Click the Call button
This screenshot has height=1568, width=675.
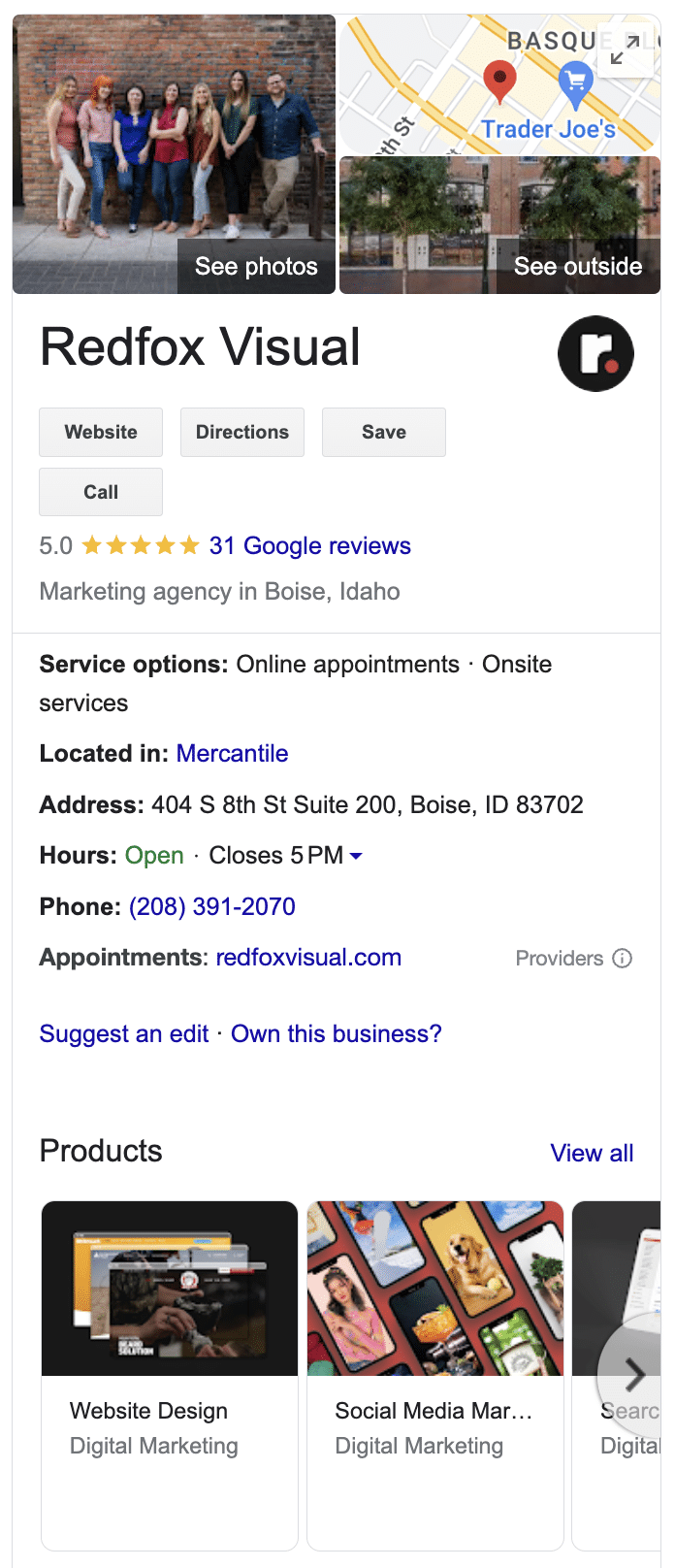click(100, 492)
